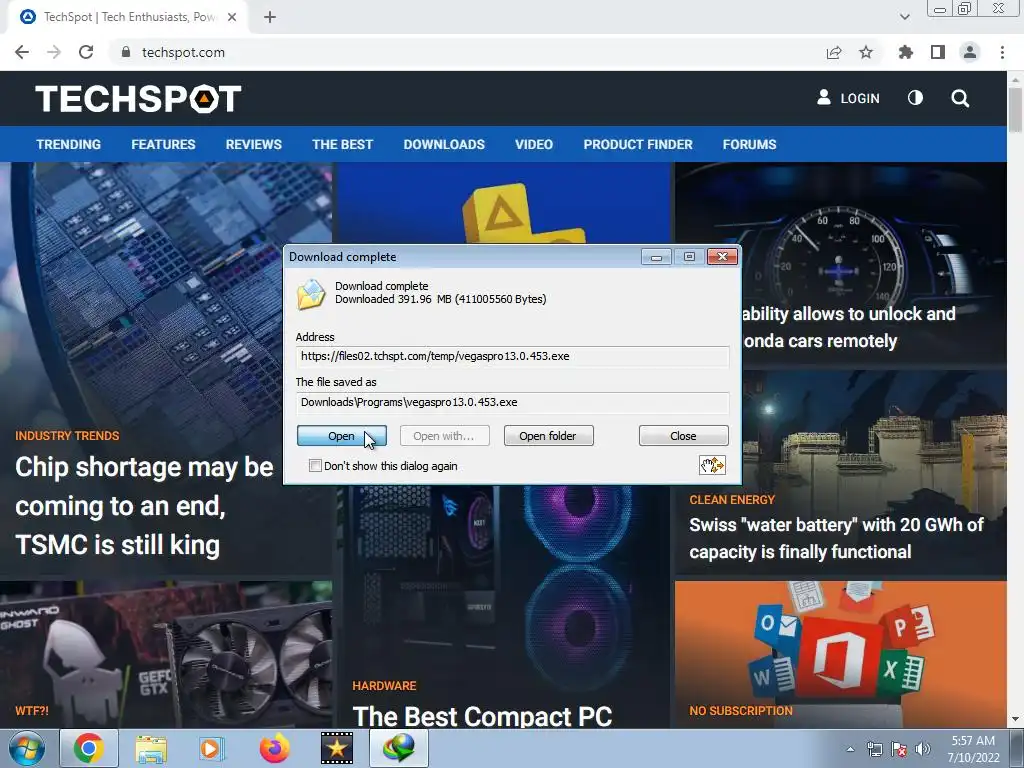Click the CLEAN ENERGY category label
Screen dimensions: 1024x768
tap(732, 500)
